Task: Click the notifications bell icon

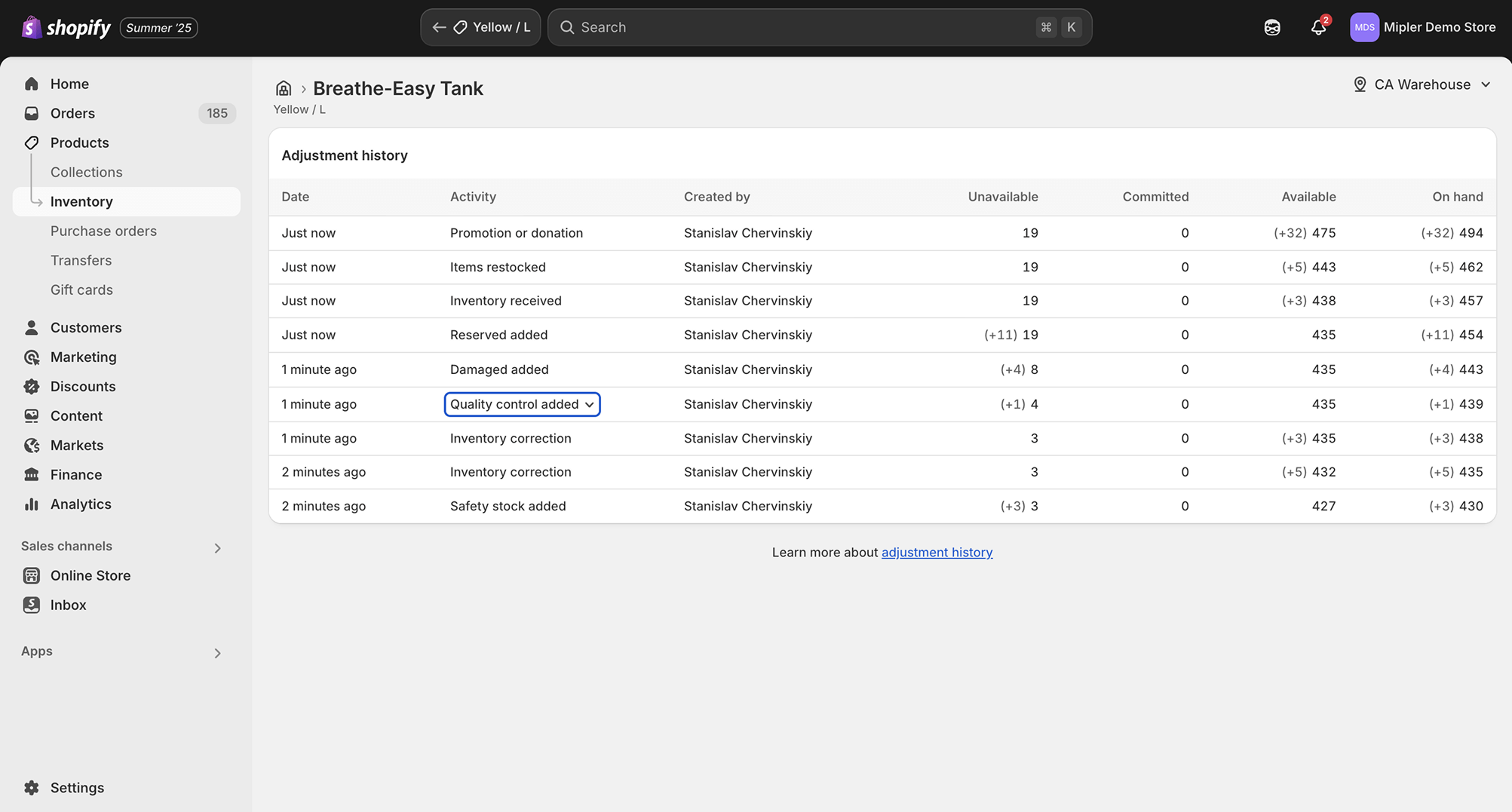Action: (x=1317, y=28)
